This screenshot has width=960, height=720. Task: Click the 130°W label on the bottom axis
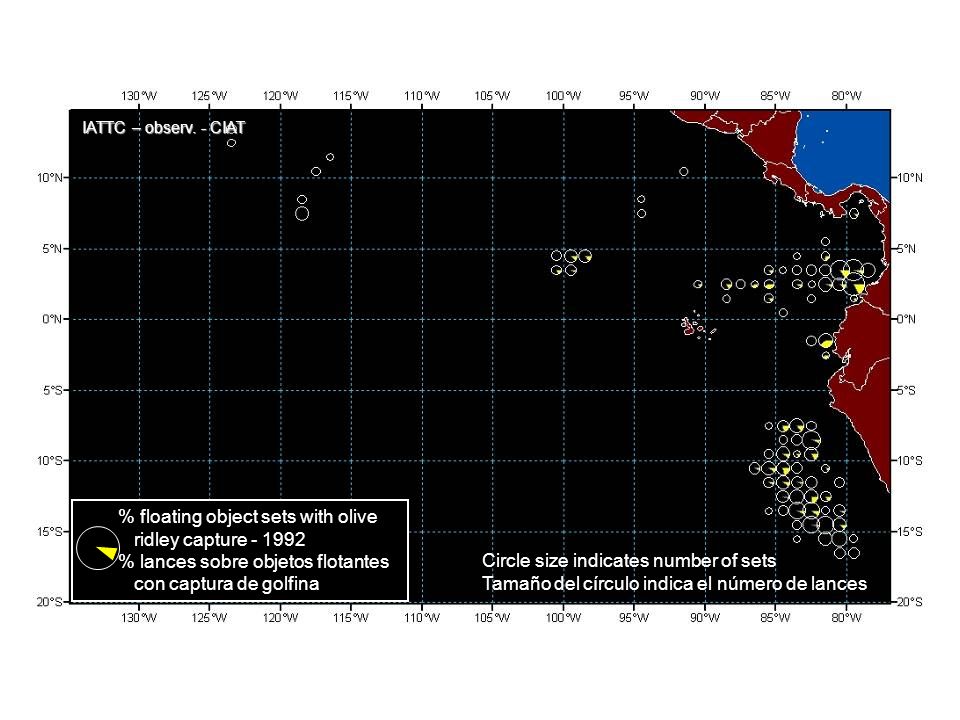139,617
